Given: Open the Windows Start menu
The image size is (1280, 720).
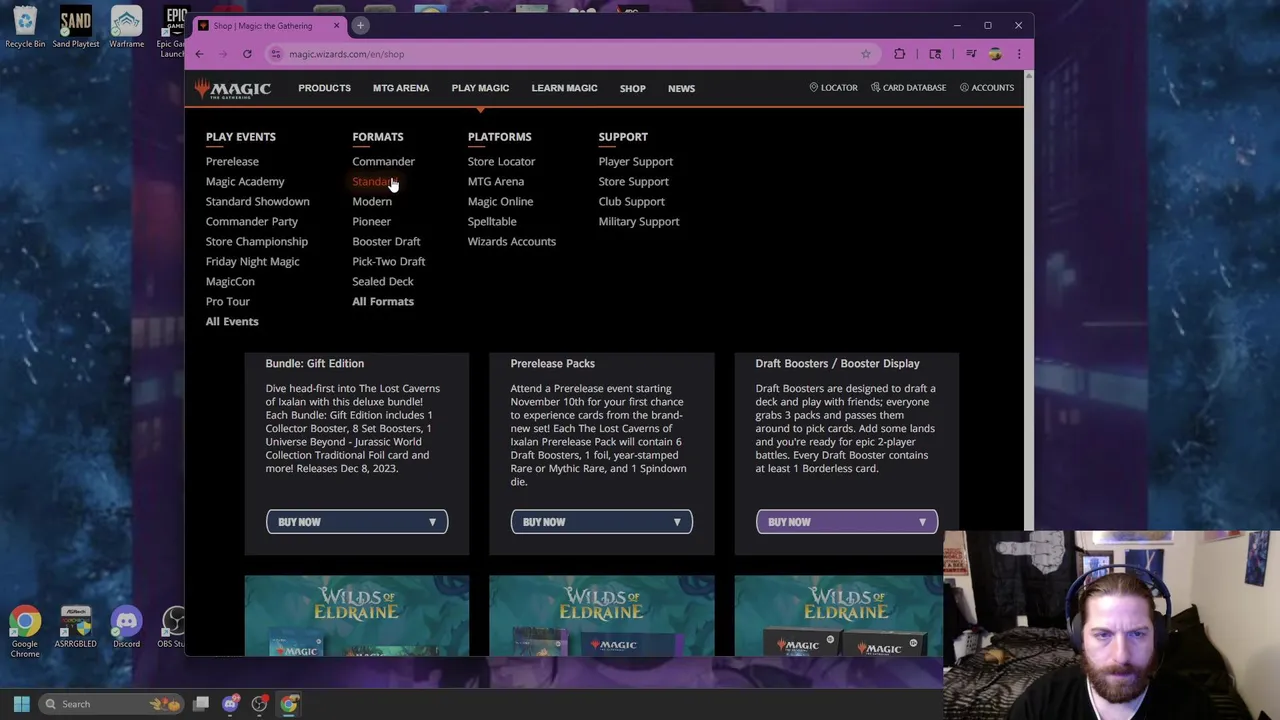Looking at the screenshot, I should [x=21, y=704].
